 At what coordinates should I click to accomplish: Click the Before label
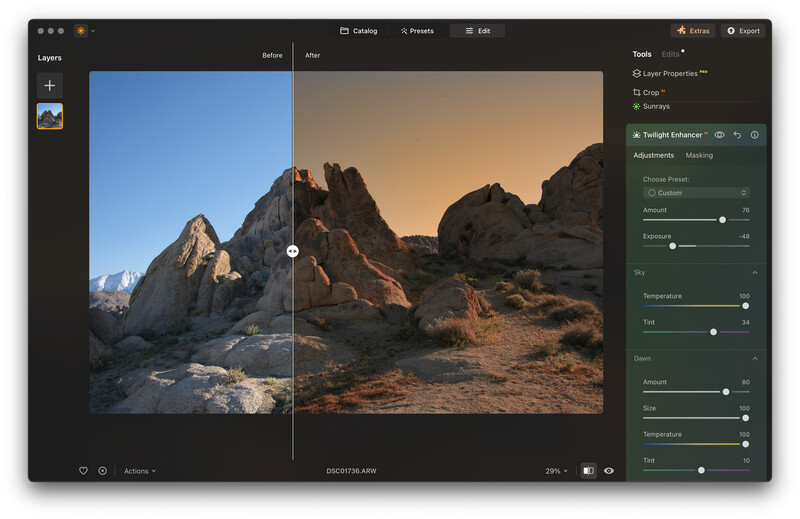click(272, 55)
